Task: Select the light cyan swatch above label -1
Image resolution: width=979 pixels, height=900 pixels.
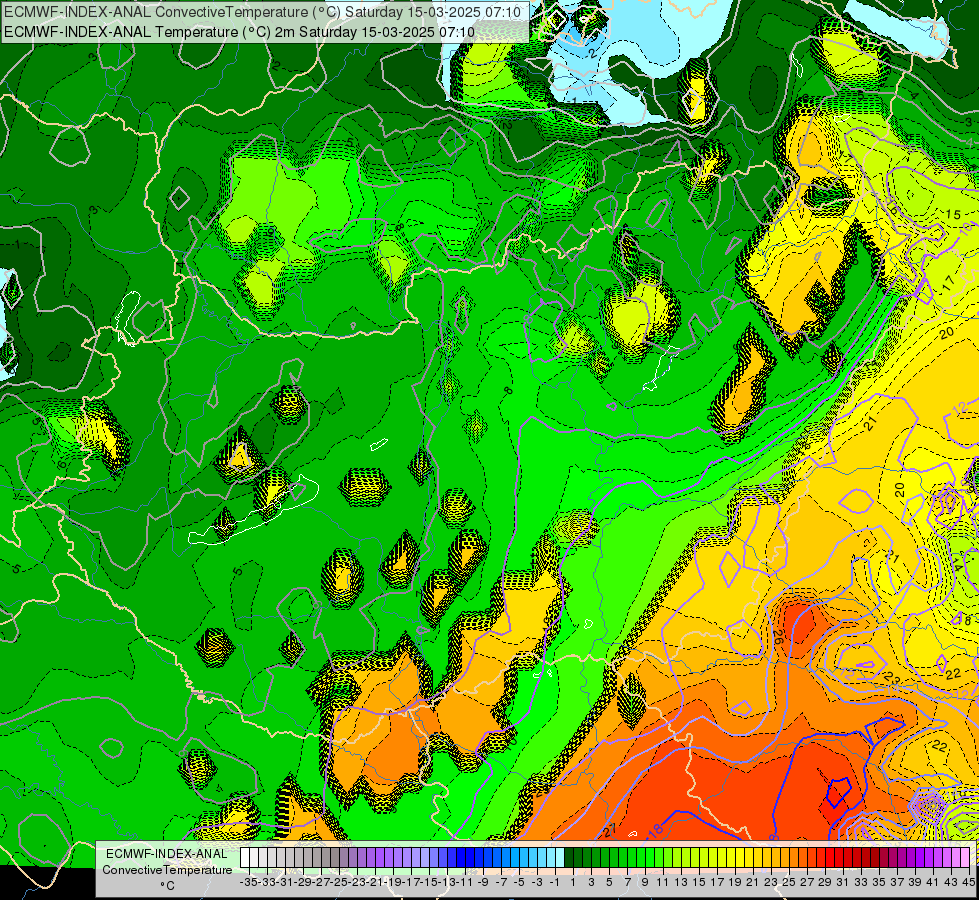Action: tap(560, 857)
